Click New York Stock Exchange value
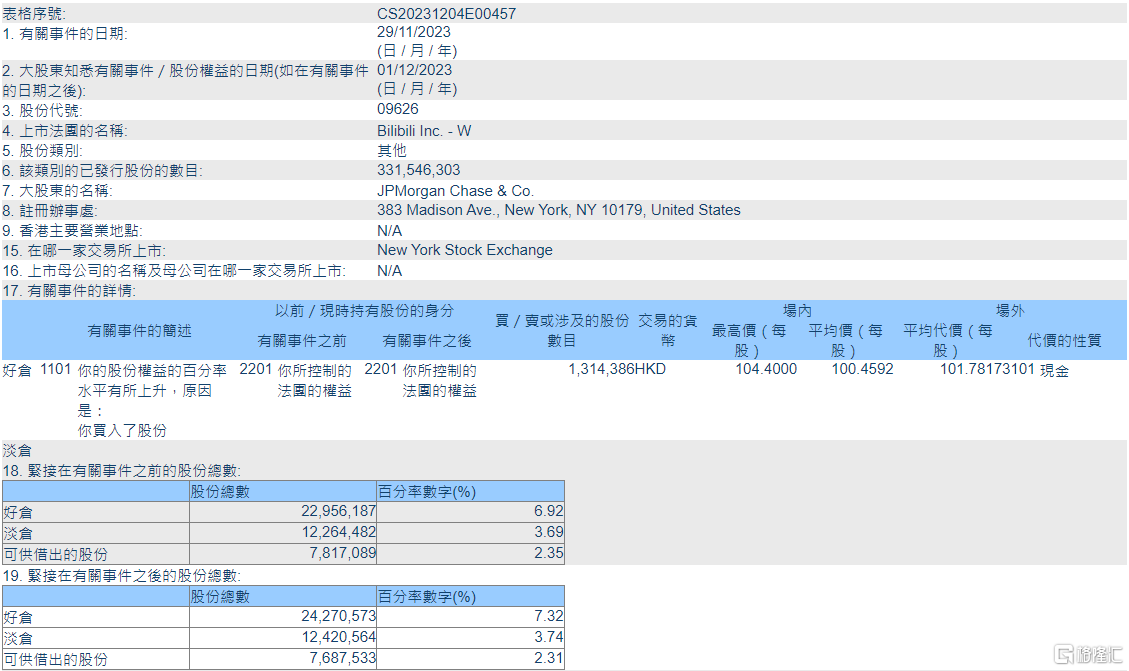The height and width of the screenshot is (671, 1129). (465, 250)
